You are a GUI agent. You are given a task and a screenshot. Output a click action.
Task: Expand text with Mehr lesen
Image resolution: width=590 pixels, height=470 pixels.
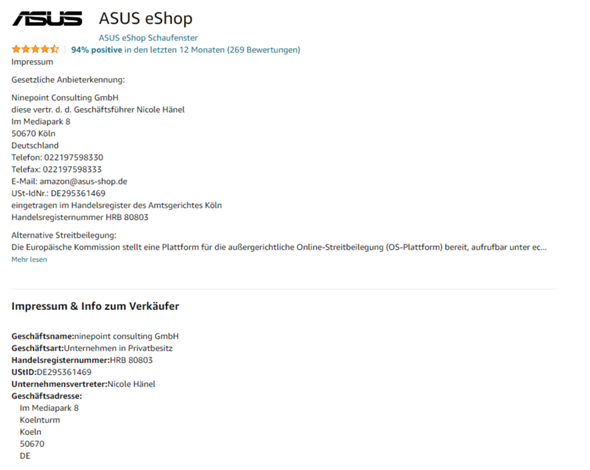29,259
